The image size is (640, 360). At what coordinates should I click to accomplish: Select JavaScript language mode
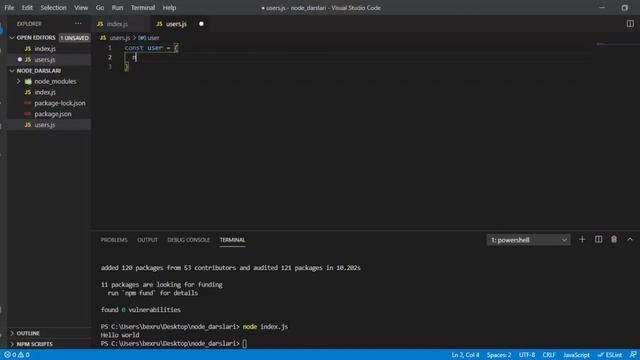tap(576, 355)
